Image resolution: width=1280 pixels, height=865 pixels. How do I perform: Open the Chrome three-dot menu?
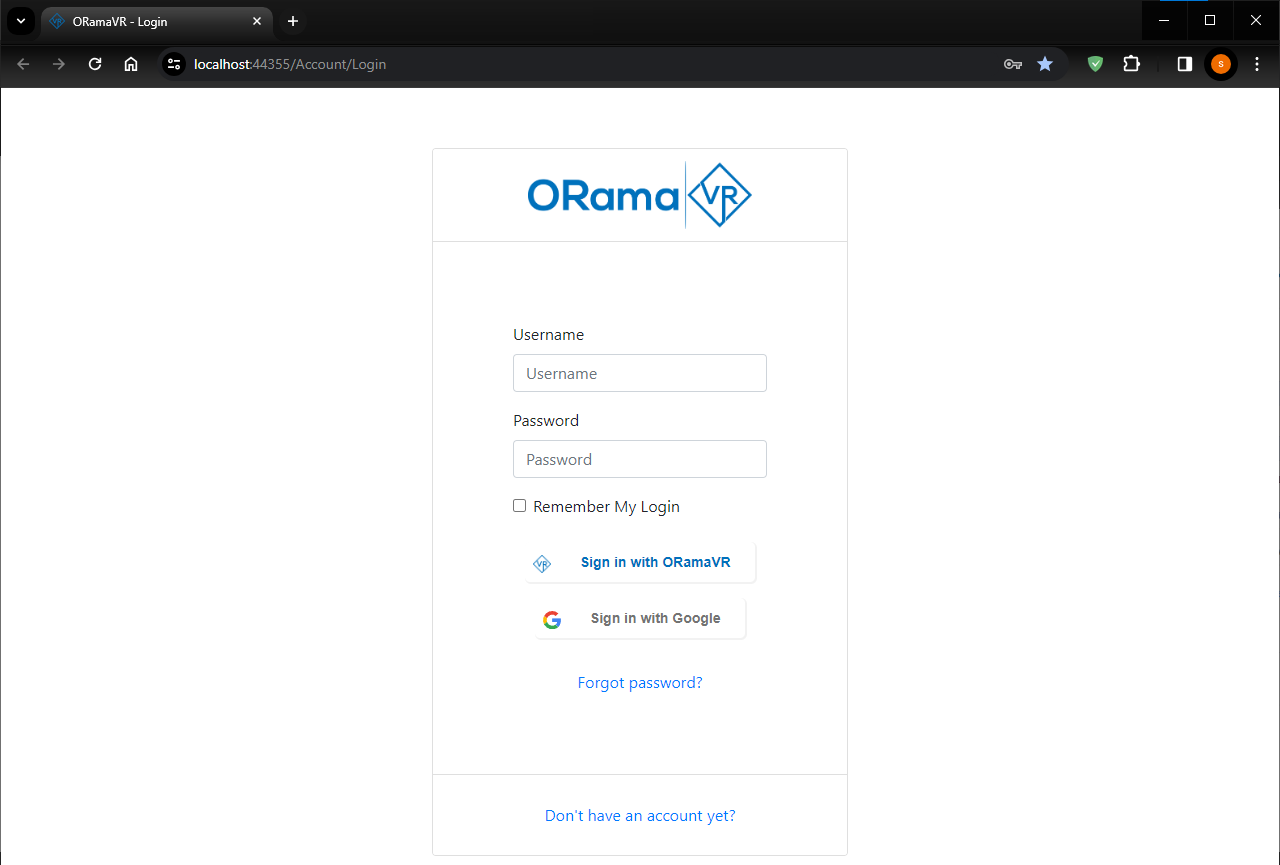pyautogui.click(x=1257, y=64)
